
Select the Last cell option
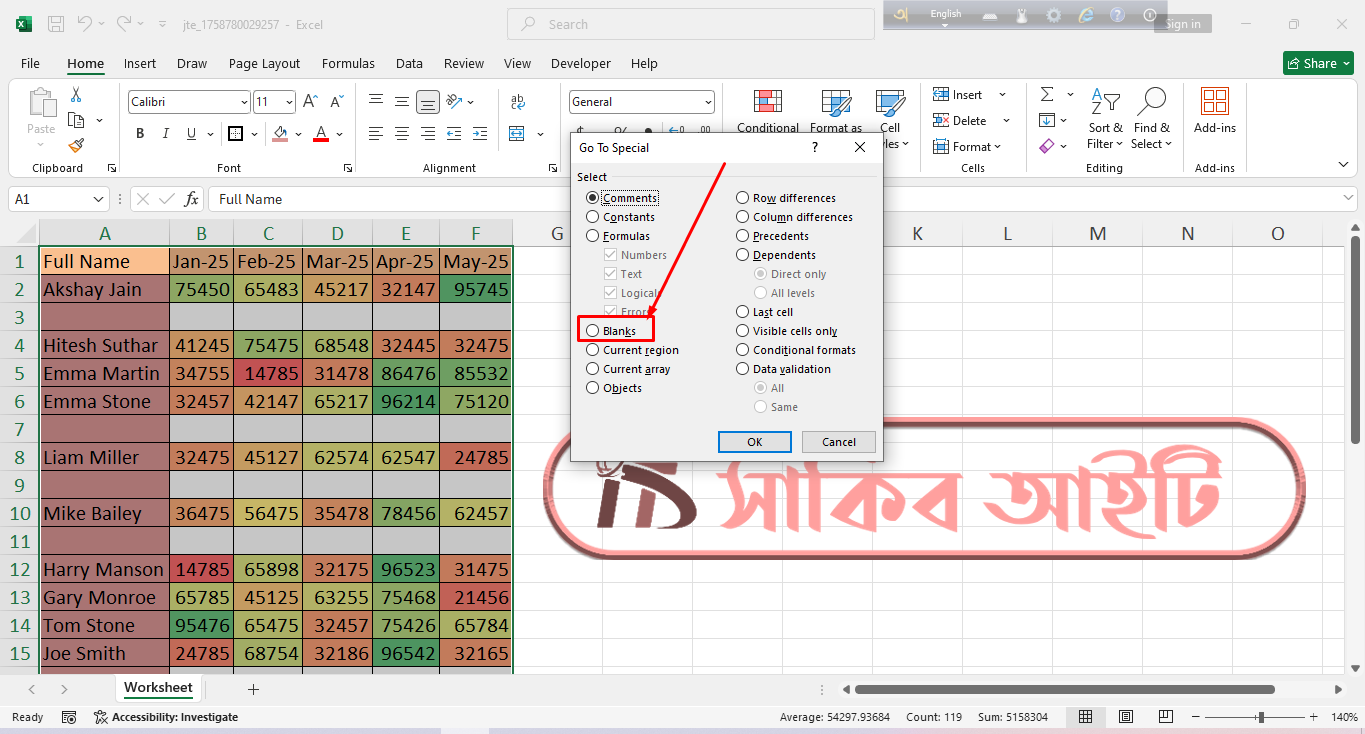[742, 311]
